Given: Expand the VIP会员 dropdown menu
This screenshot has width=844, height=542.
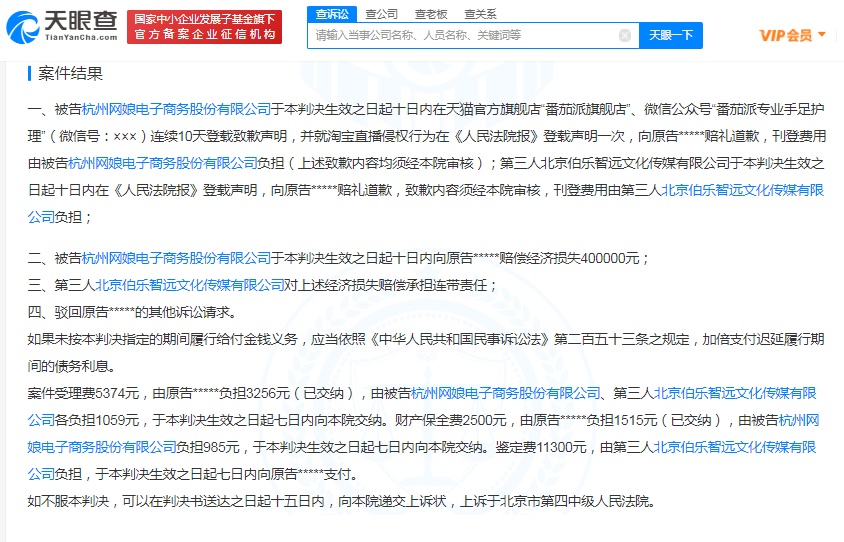Looking at the screenshot, I should 792,36.
